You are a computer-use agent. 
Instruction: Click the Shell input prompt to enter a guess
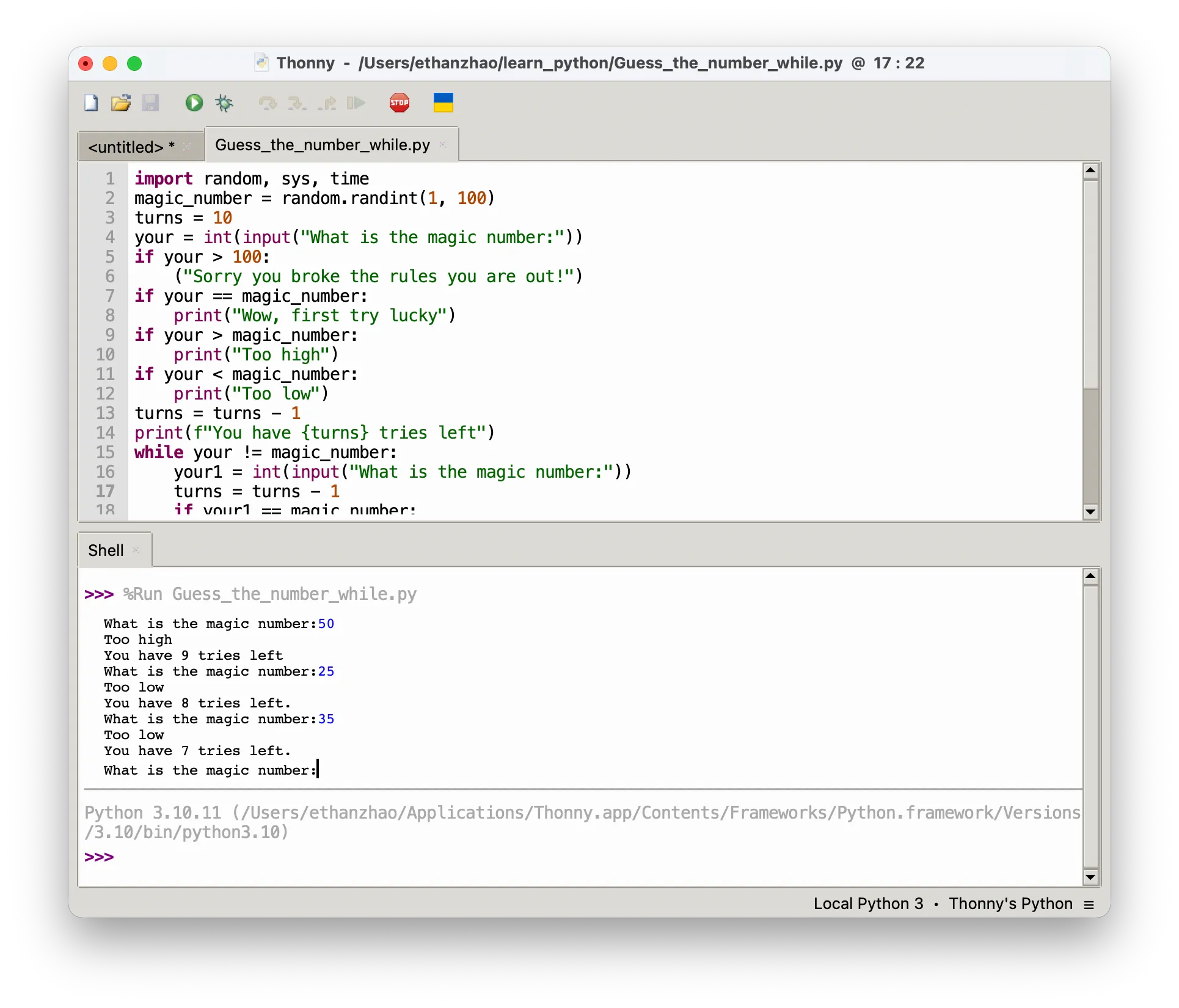coord(319,770)
